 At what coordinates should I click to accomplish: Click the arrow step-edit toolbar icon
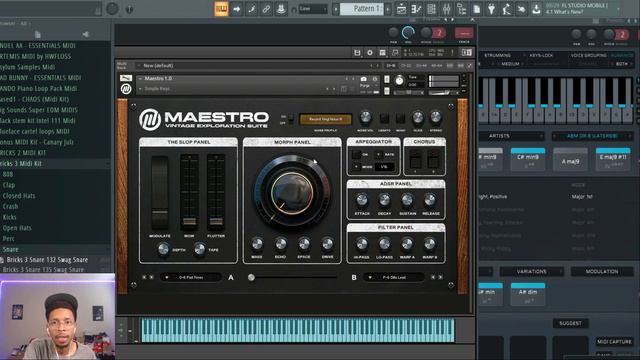click(x=236, y=9)
